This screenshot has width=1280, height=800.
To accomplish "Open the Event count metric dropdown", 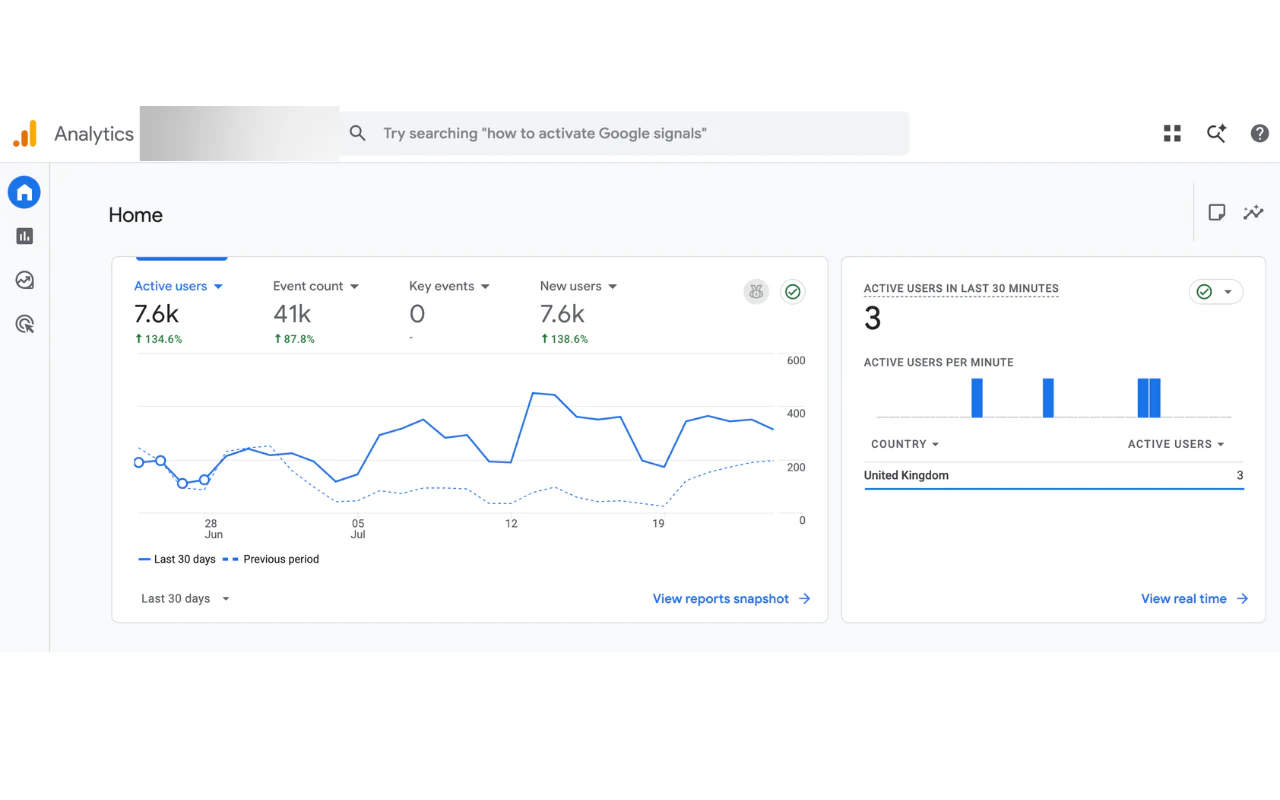I will pyautogui.click(x=316, y=286).
